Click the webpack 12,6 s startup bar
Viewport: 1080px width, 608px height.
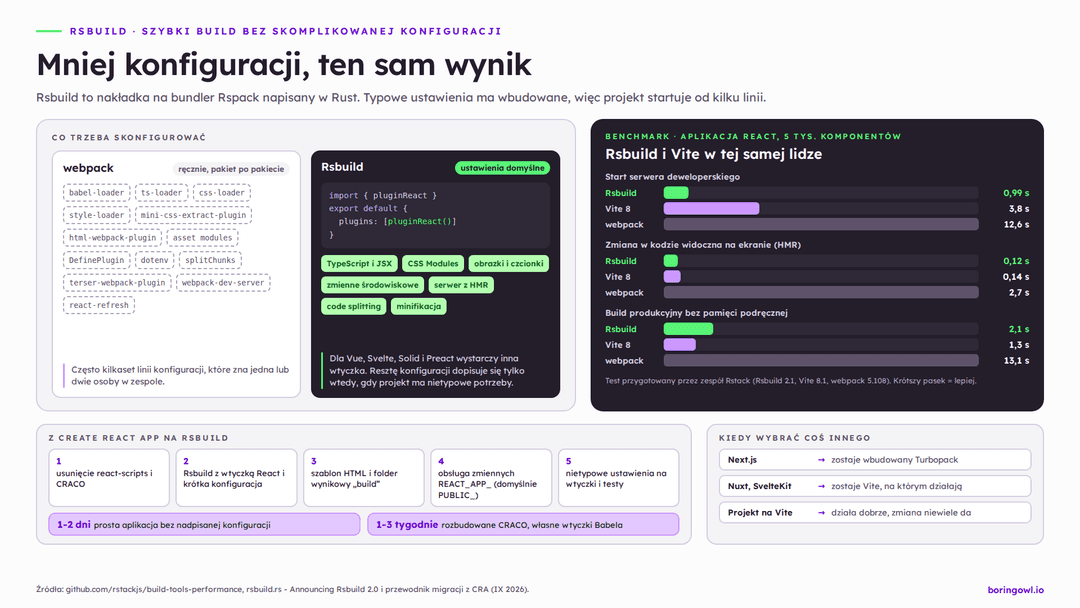(820, 224)
